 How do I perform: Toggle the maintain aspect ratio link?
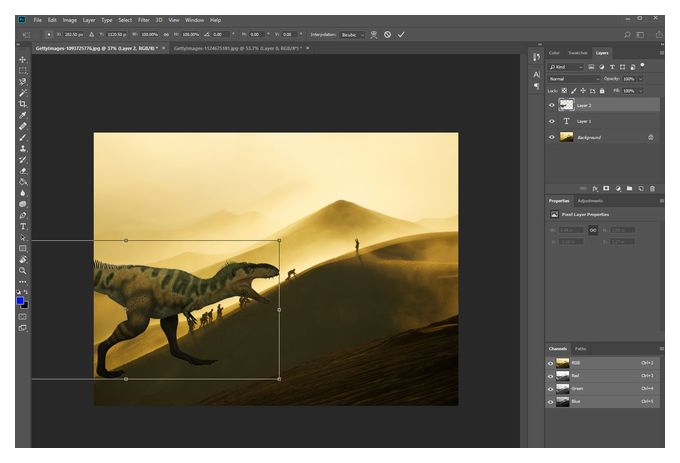(166, 34)
